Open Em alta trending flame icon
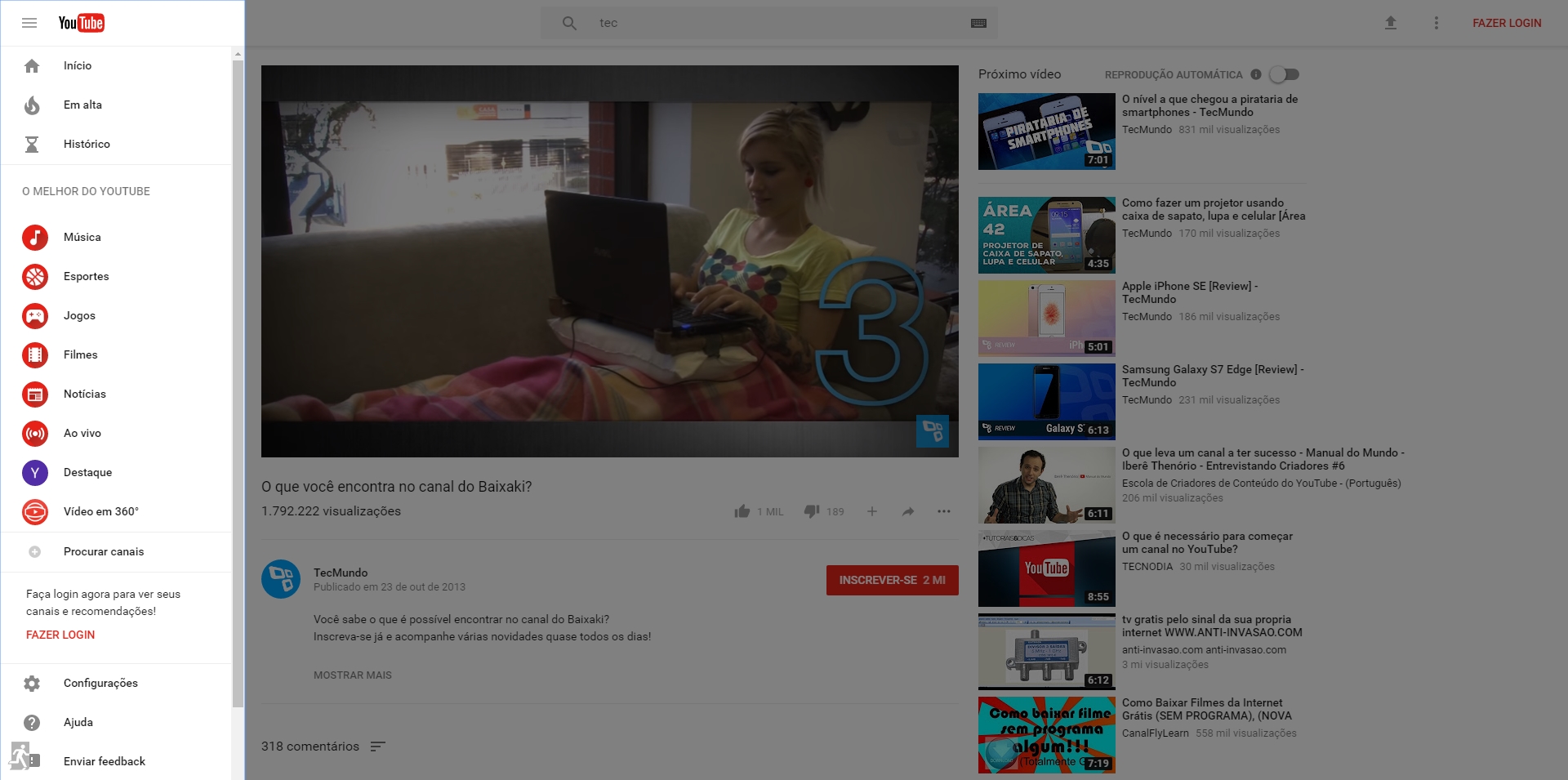Screen dimensions: 1568x780 pyautogui.click(x=32, y=105)
